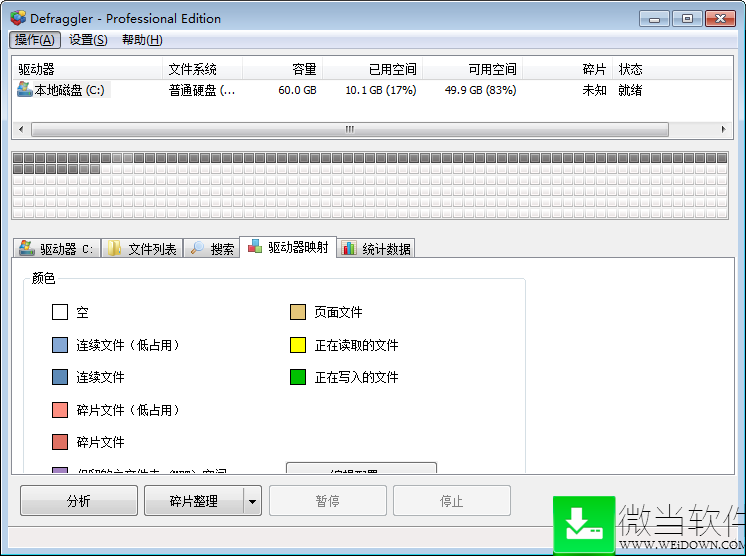746x556 pixels.
Task: Open the 帮助(H) menu
Action: 142,39
